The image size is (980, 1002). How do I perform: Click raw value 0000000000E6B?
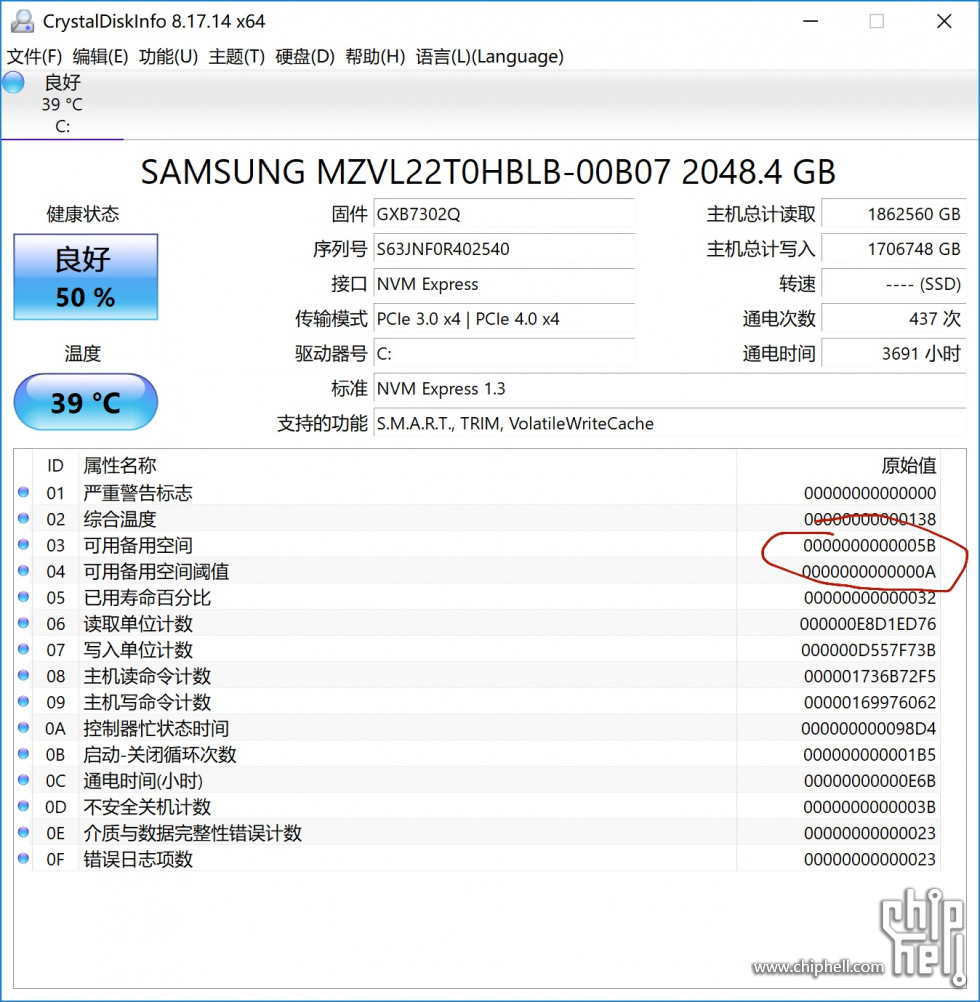(x=870, y=782)
